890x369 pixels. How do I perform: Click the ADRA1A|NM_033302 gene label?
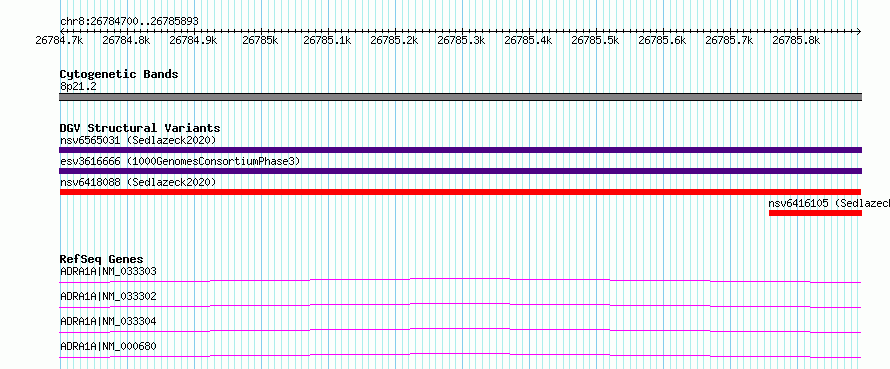(x=108, y=296)
